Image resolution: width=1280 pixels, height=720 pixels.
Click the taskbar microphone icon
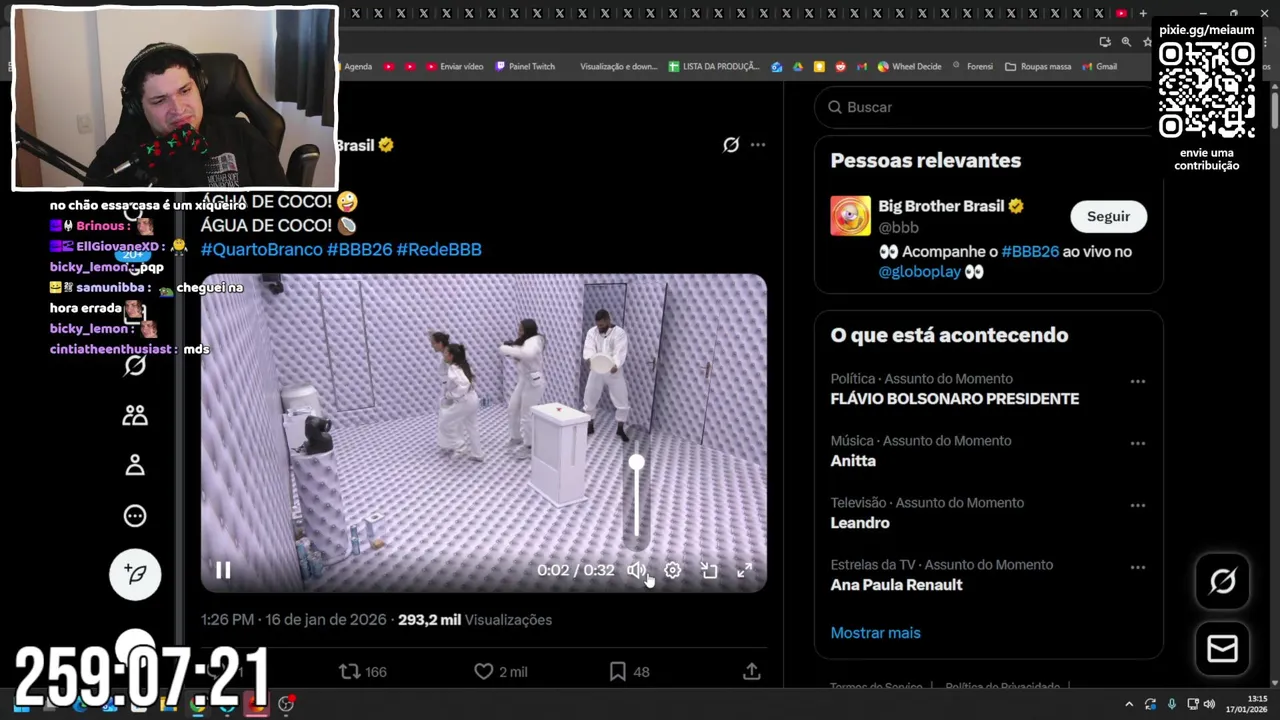[x=1171, y=704]
